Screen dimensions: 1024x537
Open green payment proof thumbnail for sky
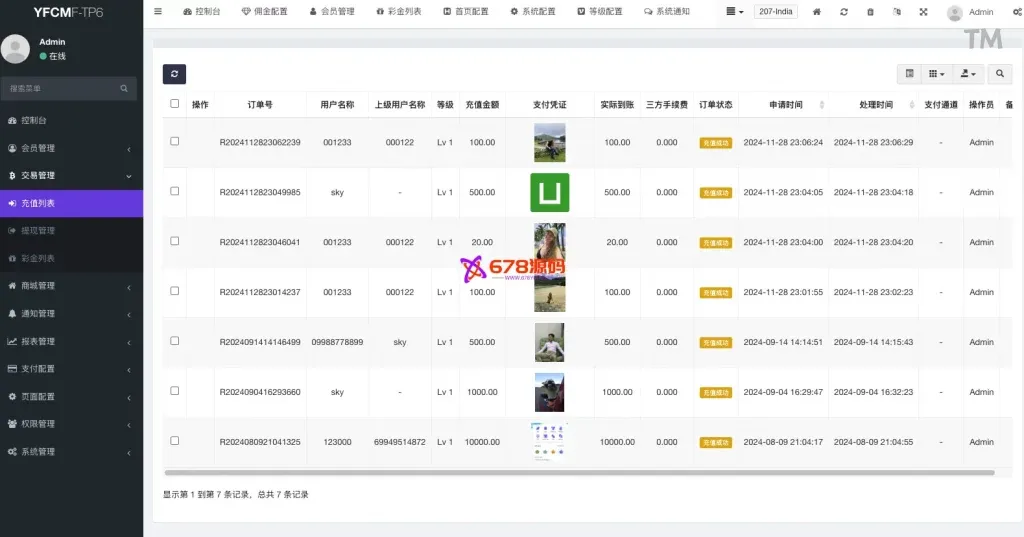point(549,192)
